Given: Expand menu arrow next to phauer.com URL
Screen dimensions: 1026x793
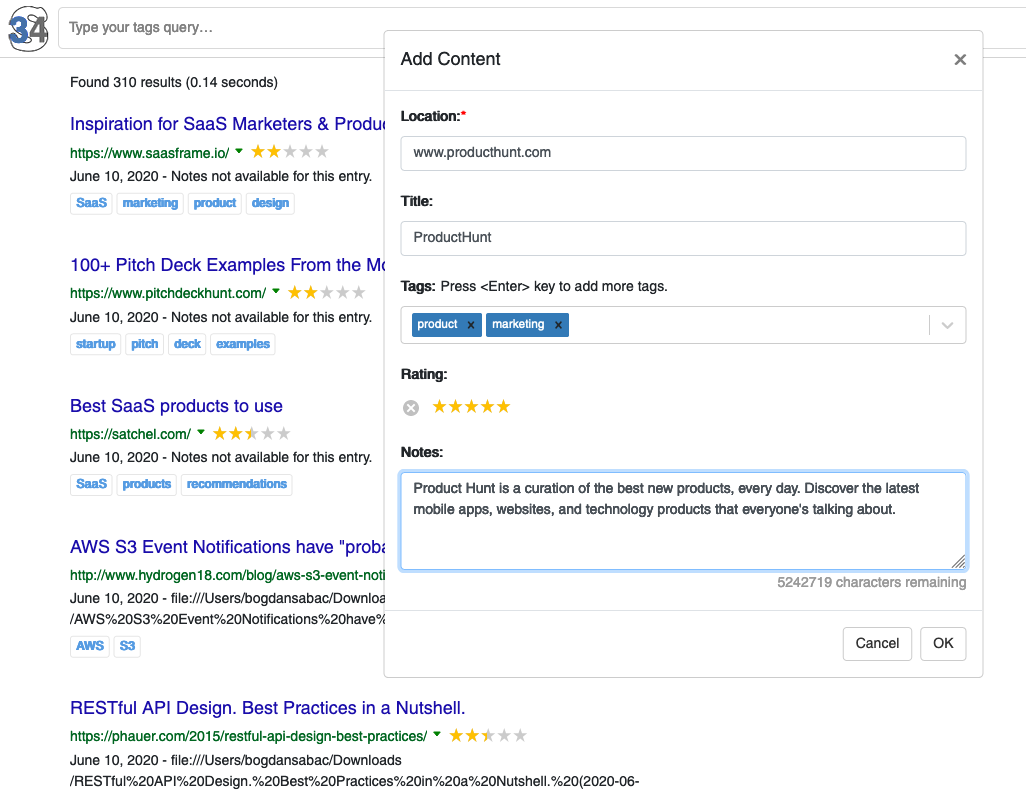Looking at the screenshot, I should pos(437,734).
